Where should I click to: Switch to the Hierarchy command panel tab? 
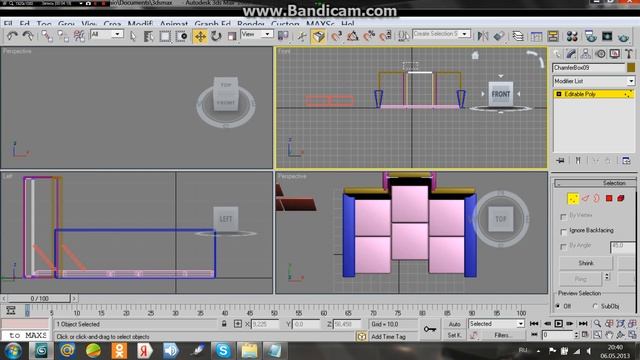click(586, 54)
